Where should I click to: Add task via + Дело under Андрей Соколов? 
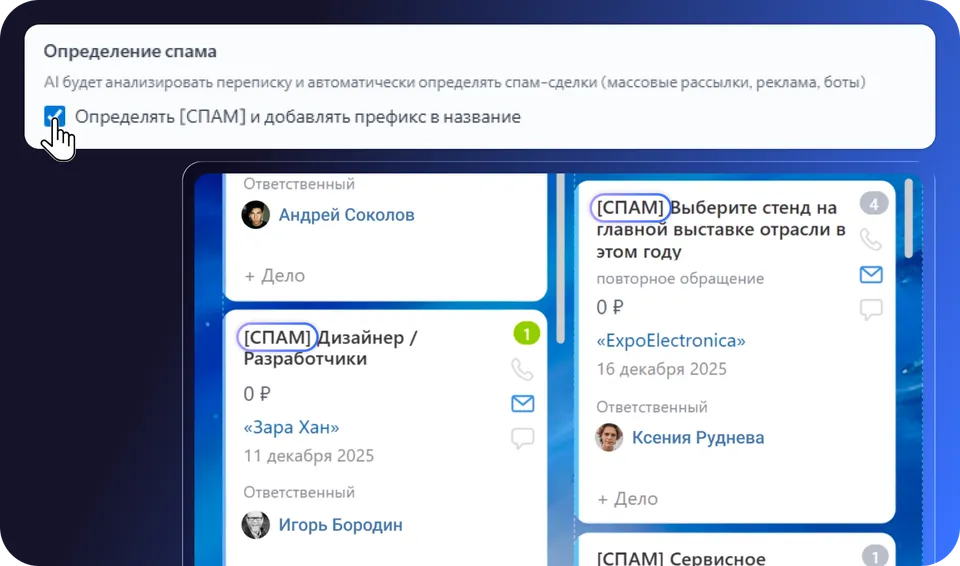coord(275,276)
